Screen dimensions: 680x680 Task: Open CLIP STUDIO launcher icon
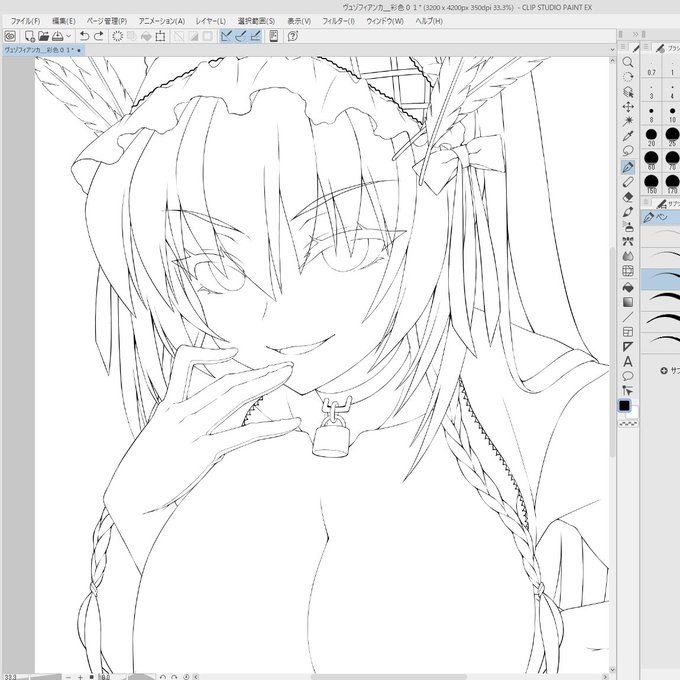tap(10, 36)
